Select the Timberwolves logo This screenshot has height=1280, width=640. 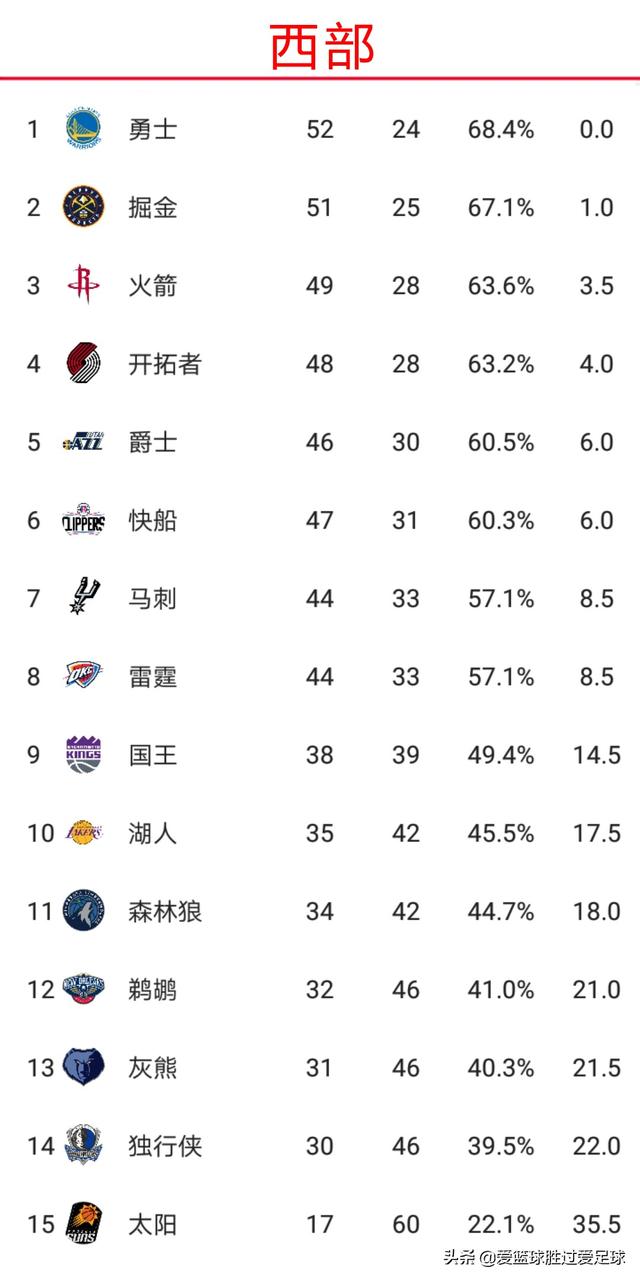pos(84,910)
